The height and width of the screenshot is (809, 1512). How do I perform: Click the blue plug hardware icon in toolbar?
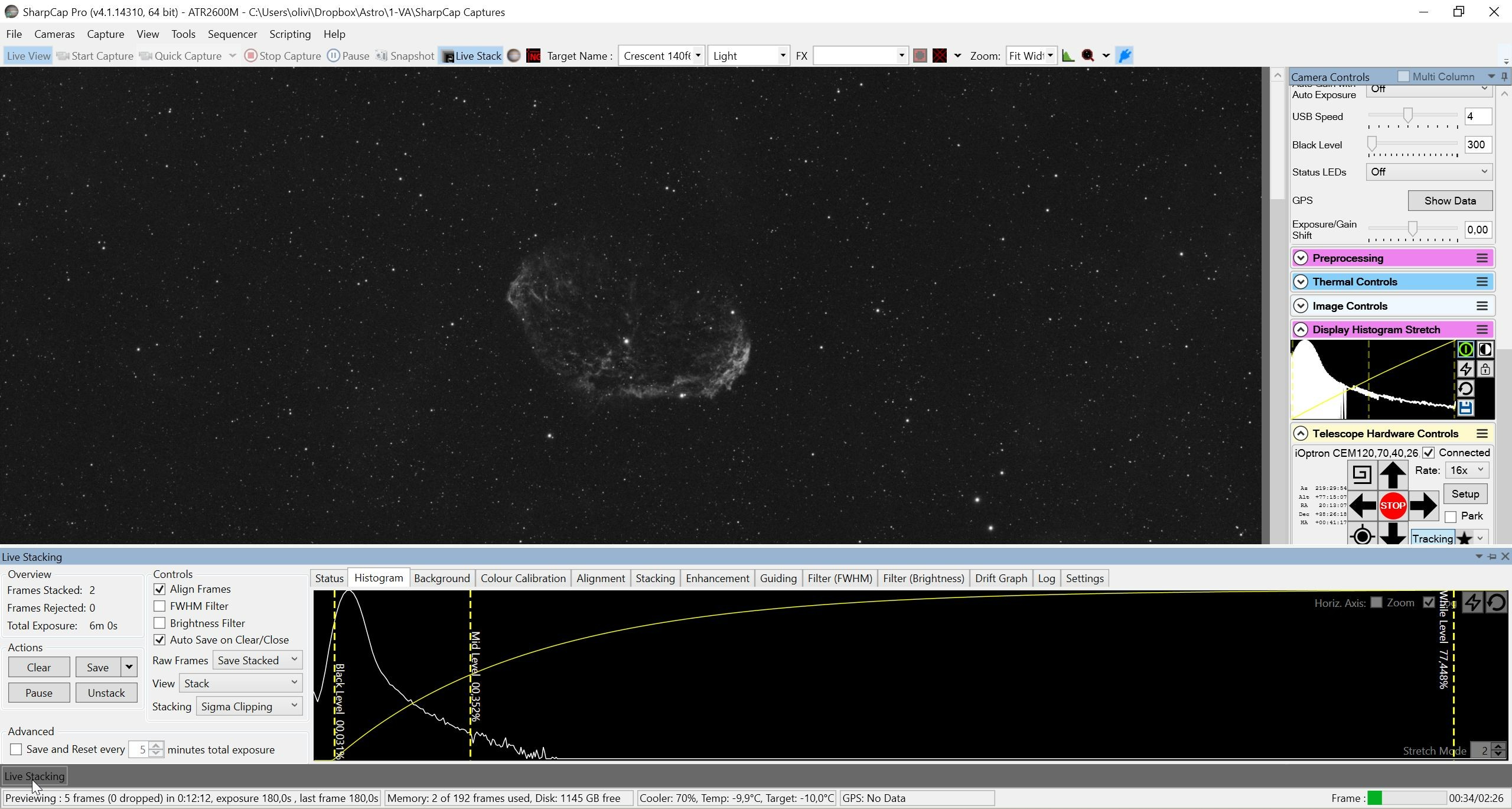[x=1125, y=56]
